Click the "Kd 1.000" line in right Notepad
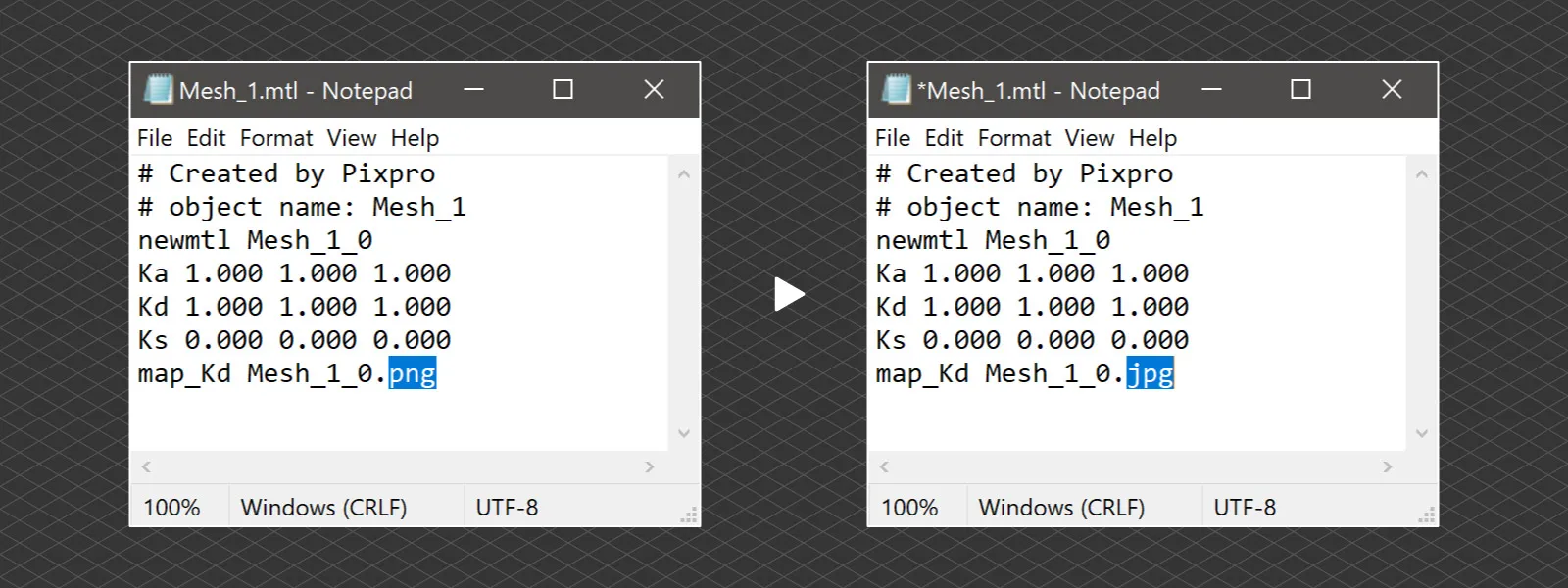Image resolution: width=1568 pixels, height=588 pixels. [1032, 307]
